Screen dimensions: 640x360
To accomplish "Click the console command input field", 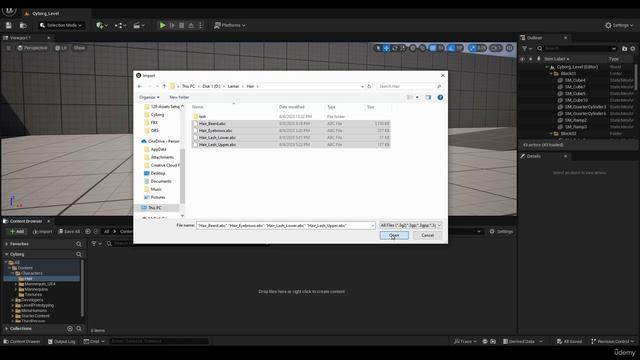I will tap(159, 341).
